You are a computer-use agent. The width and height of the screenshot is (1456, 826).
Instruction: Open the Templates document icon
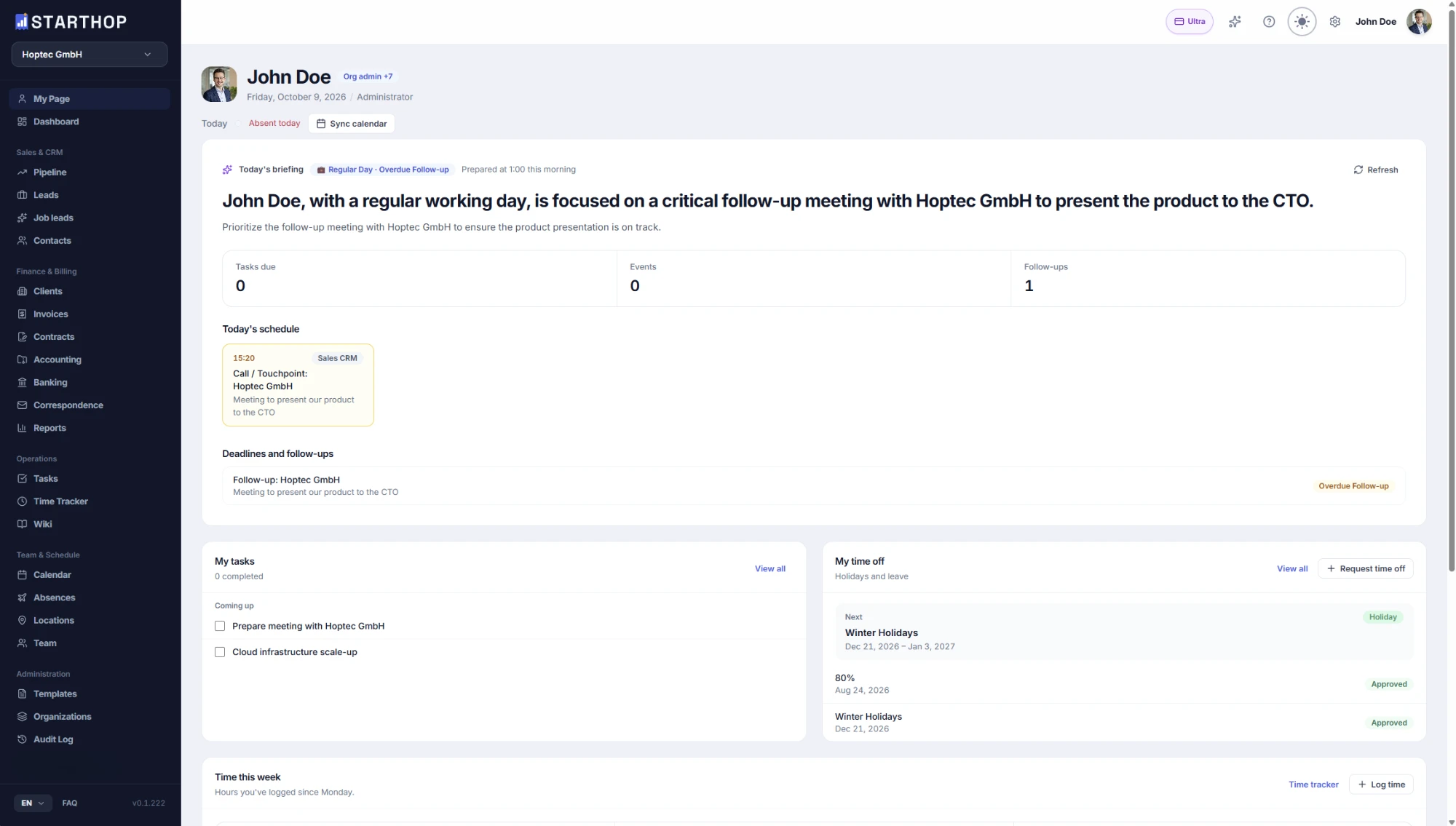pyautogui.click(x=22, y=694)
